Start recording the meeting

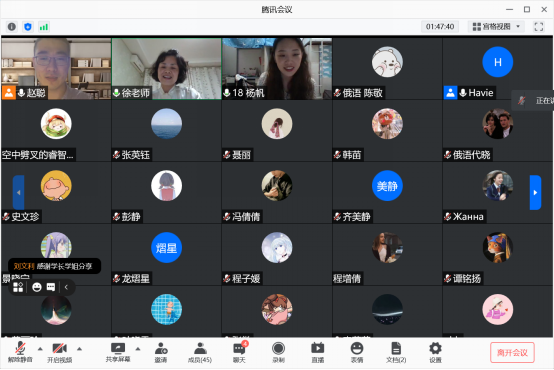278,352
